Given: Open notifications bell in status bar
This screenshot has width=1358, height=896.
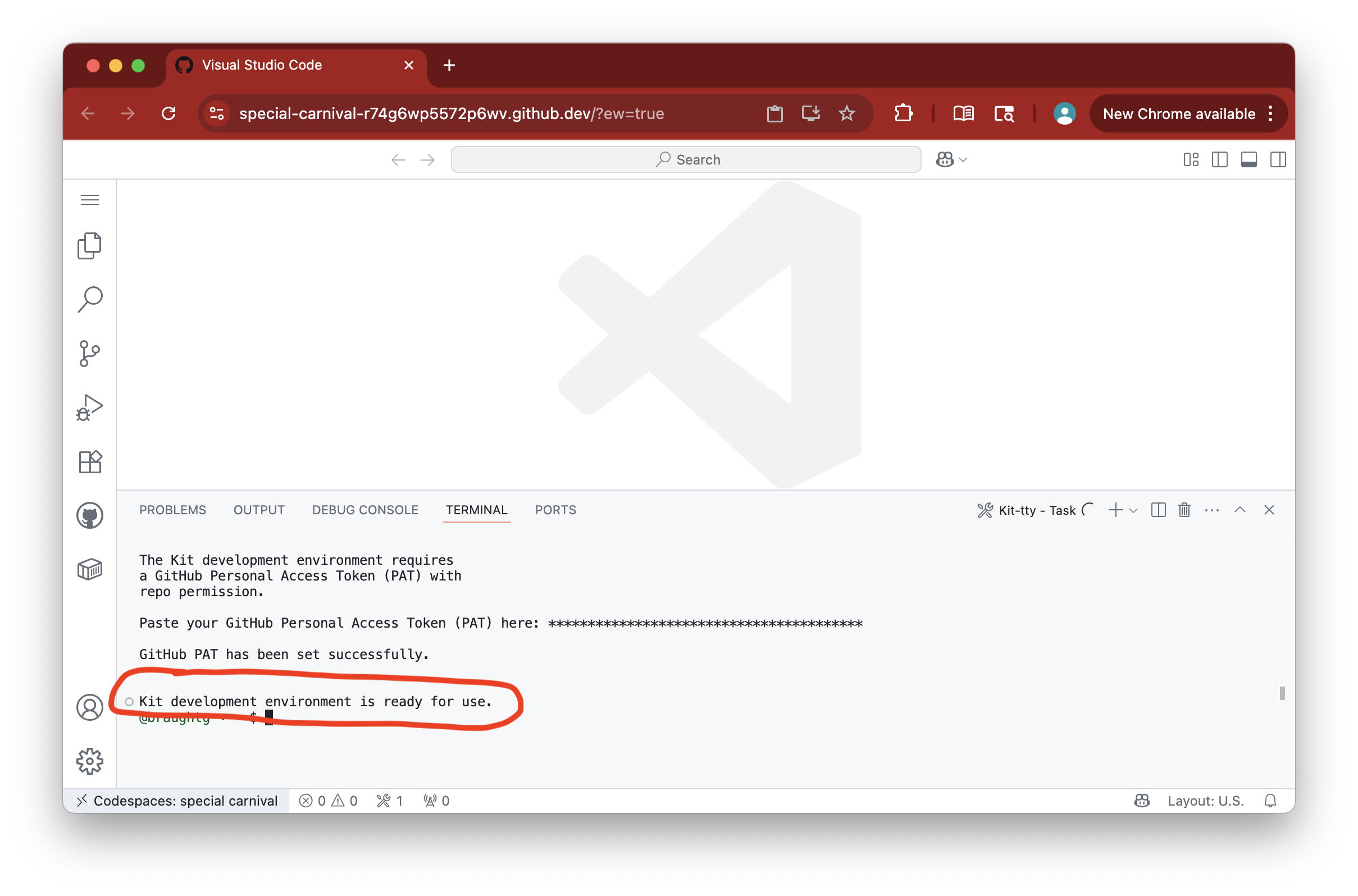Looking at the screenshot, I should (1270, 801).
